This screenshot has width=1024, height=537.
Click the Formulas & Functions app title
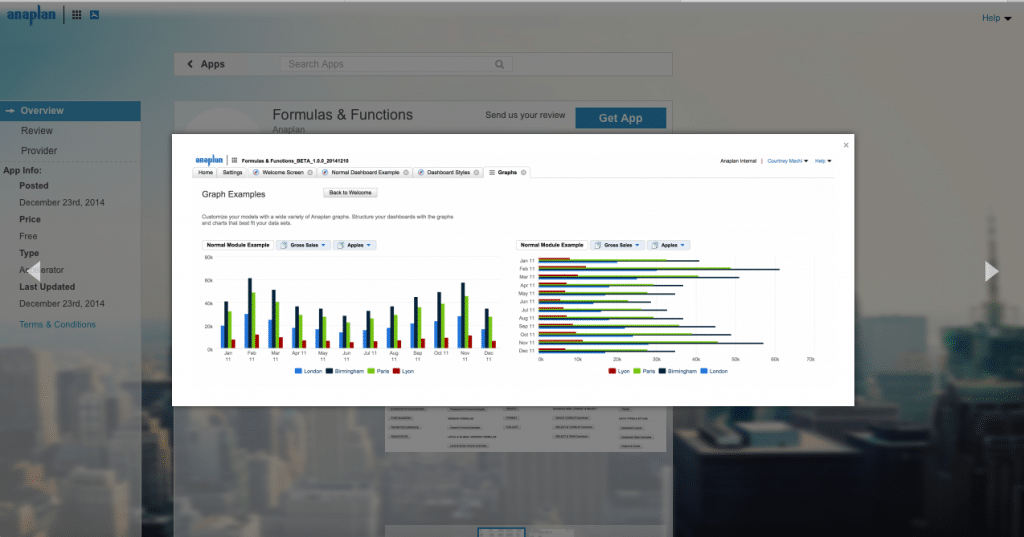342,115
